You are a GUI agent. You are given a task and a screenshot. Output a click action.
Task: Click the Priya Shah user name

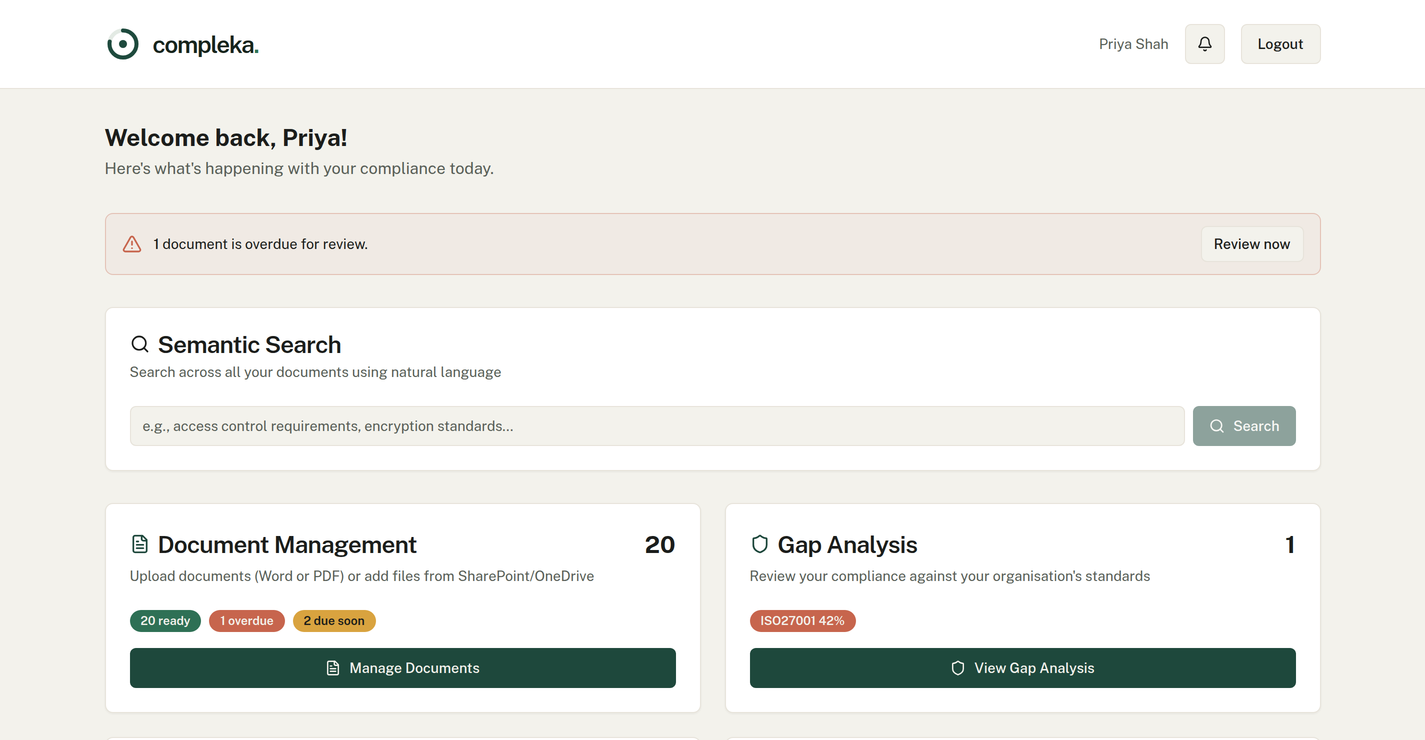[1133, 44]
